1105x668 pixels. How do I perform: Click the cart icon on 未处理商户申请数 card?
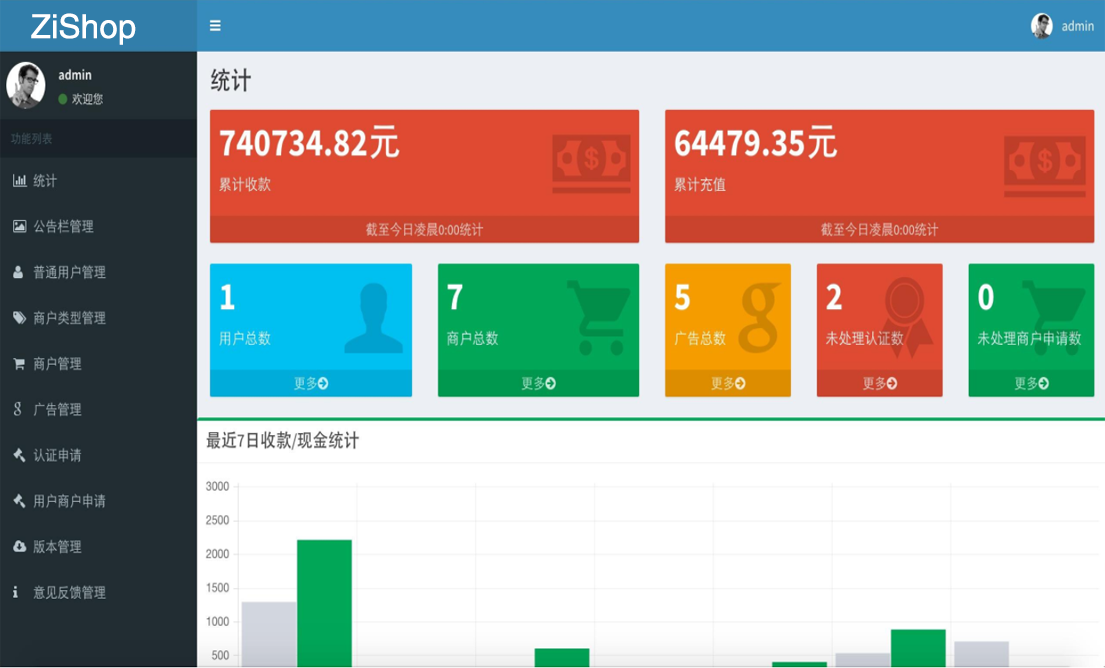point(1054,316)
